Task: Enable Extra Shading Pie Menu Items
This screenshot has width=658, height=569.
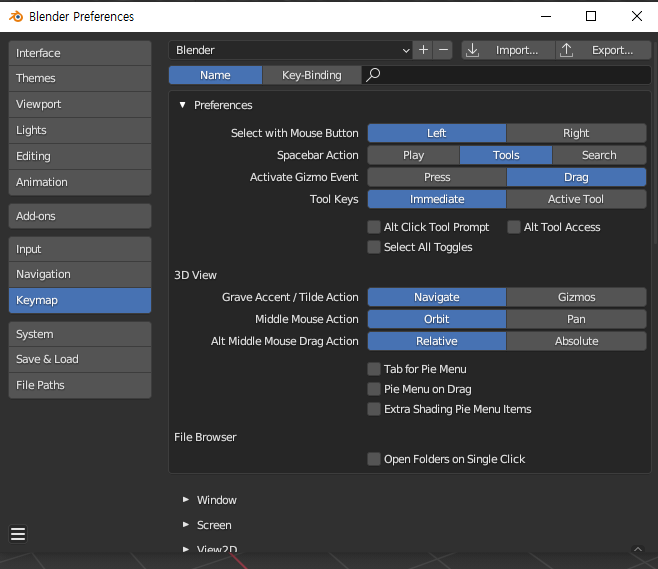Action: click(373, 409)
